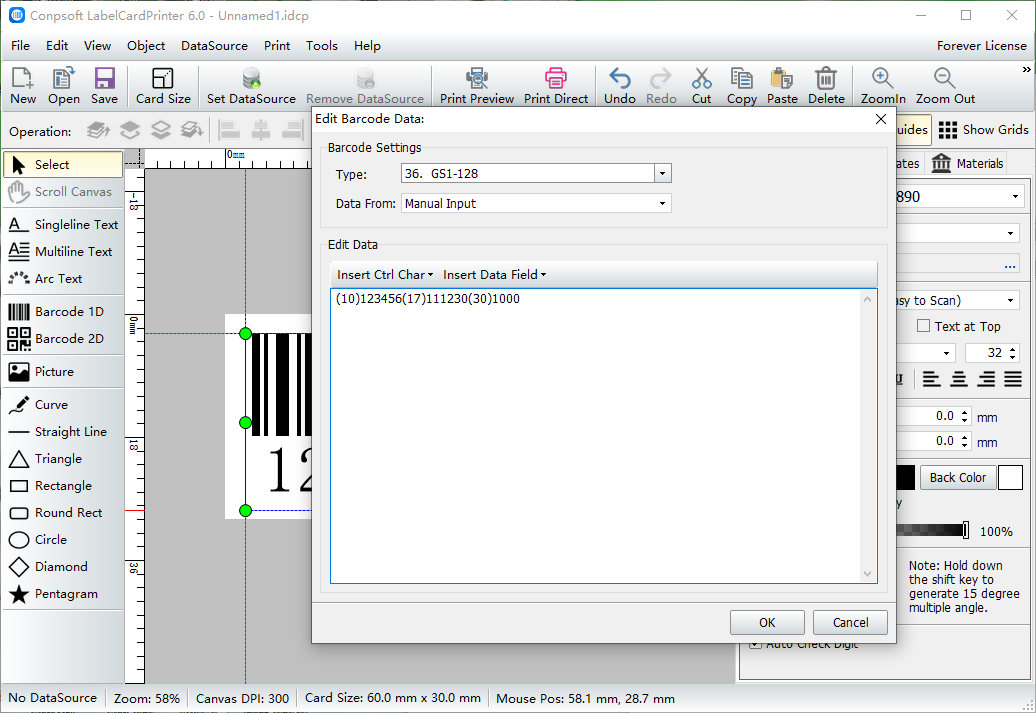Select the Singleline Text tool

tap(63, 225)
